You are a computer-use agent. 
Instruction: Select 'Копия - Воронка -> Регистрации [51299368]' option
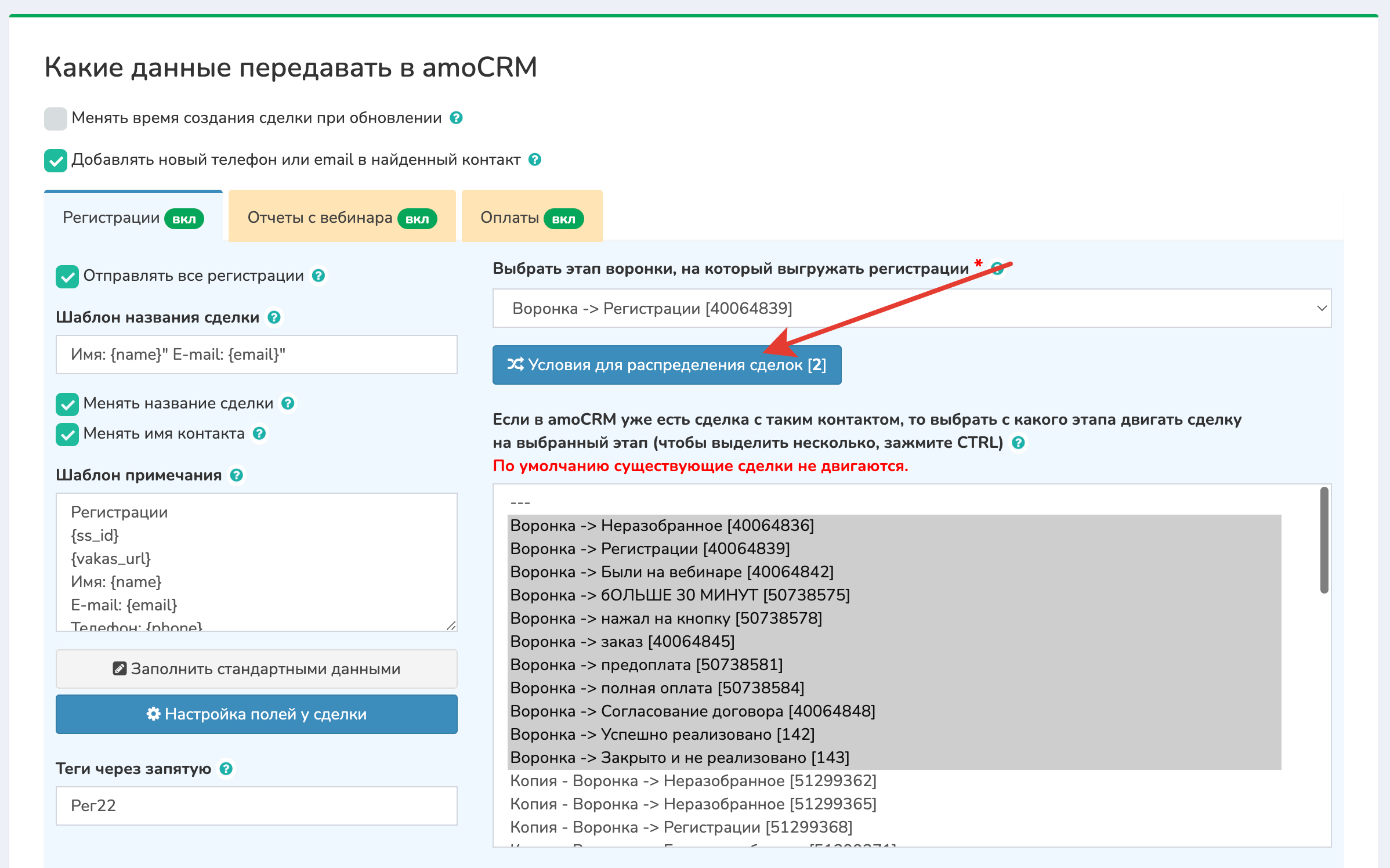680,827
